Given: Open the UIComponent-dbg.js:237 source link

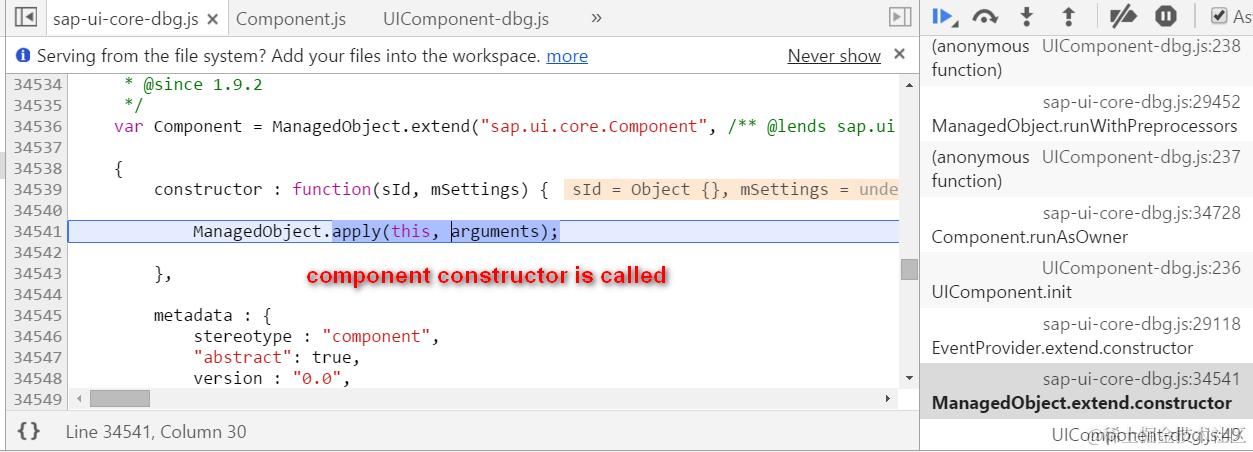Looking at the screenshot, I should (x=1141, y=157).
